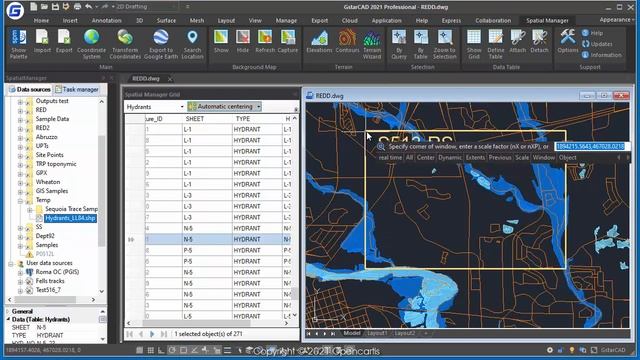
Task: Collapse the General properties section
Action: click(8, 311)
